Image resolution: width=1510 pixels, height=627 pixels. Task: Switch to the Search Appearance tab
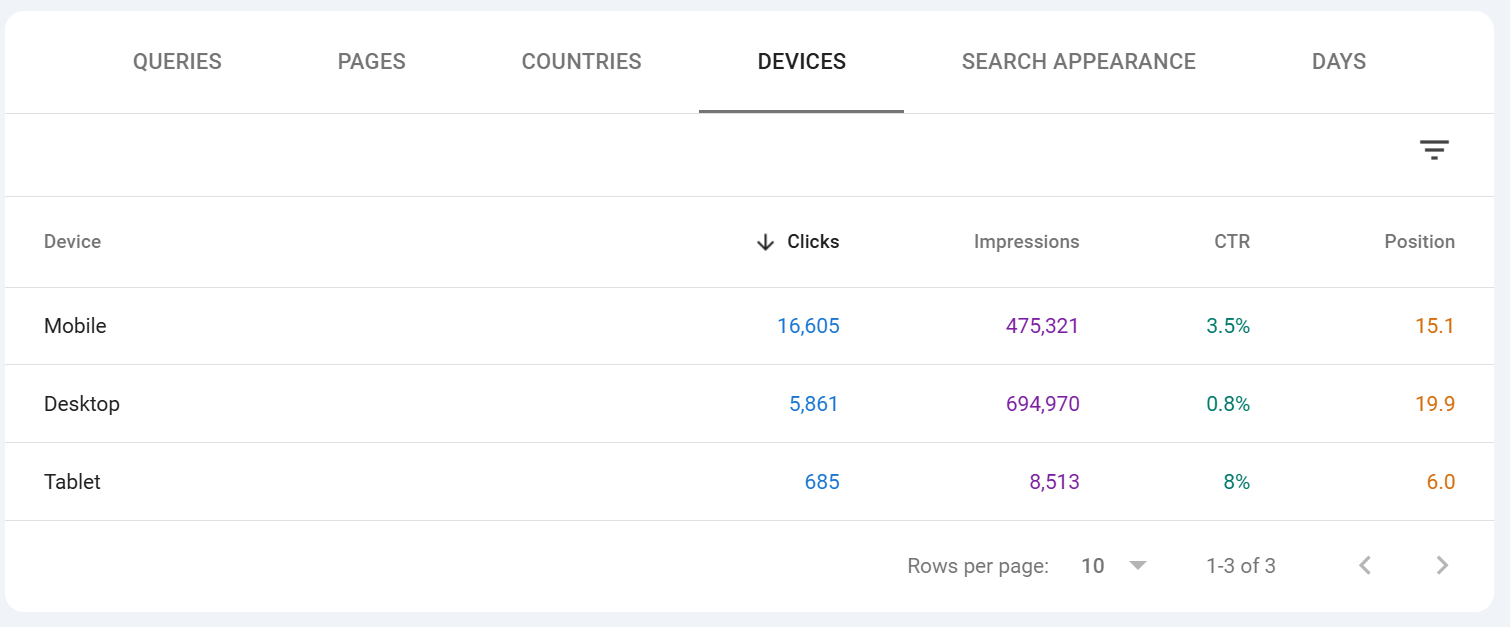tap(1078, 62)
